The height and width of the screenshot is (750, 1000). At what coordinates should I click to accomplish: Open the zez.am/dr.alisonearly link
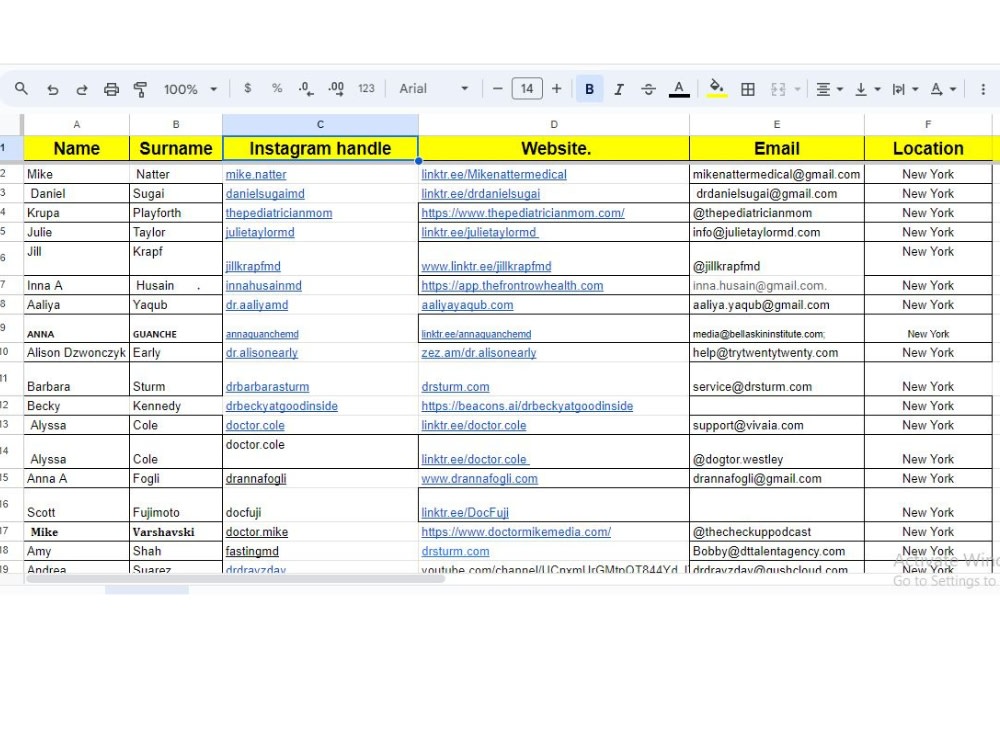click(478, 353)
